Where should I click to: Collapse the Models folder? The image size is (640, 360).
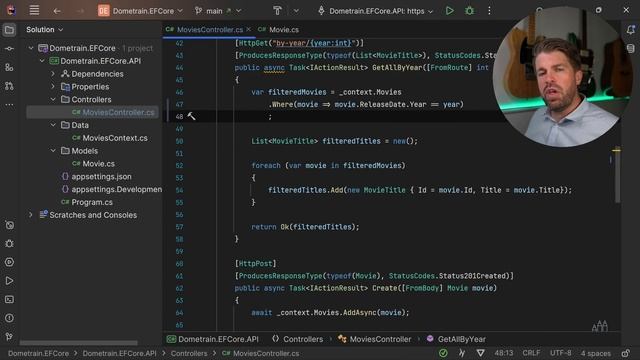pyautogui.click(x=53, y=151)
